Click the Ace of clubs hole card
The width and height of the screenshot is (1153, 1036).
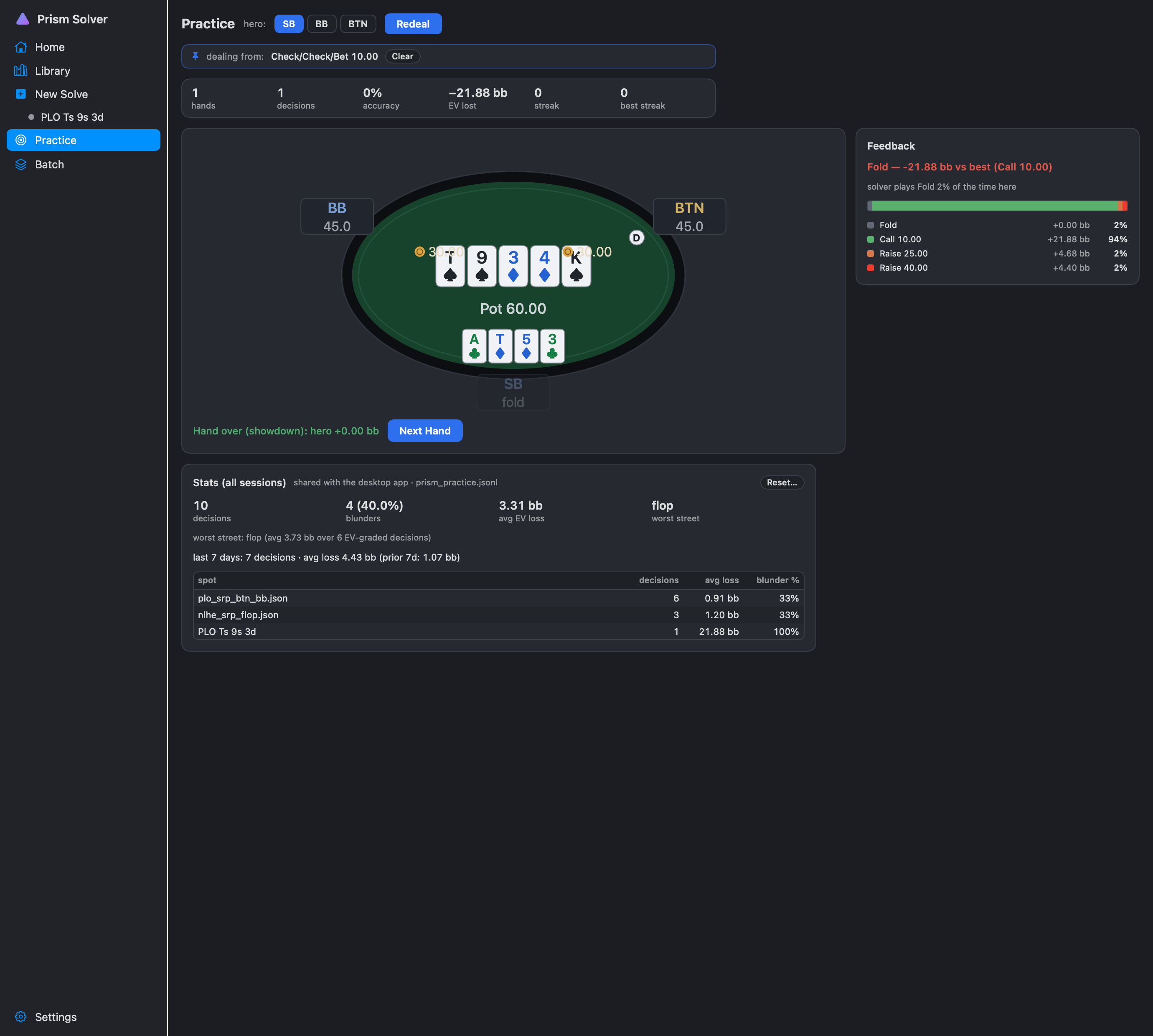tap(474, 346)
